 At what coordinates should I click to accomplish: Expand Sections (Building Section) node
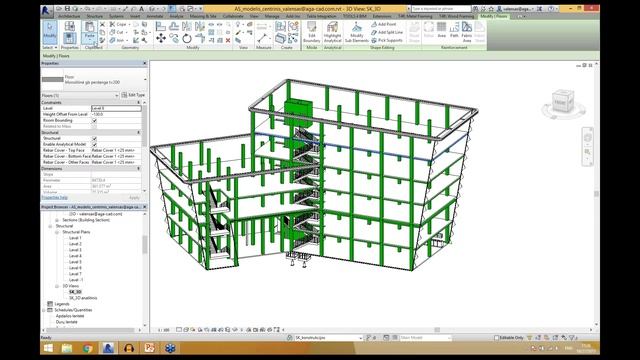[57, 220]
